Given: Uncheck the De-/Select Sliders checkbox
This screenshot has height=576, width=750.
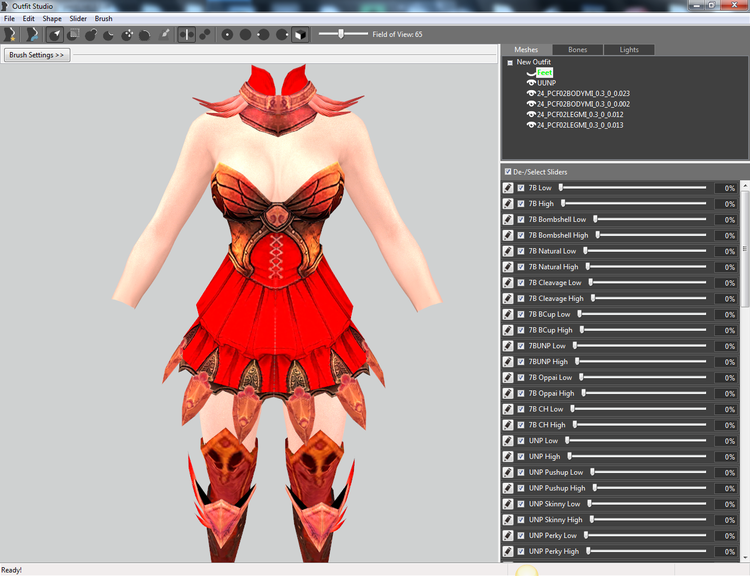Looking at the screenshot, I should tap(508, 171).
